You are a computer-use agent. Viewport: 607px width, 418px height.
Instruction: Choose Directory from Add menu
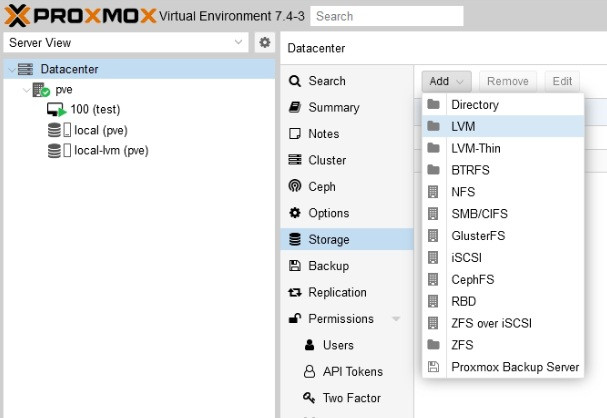tap(503, 104)
